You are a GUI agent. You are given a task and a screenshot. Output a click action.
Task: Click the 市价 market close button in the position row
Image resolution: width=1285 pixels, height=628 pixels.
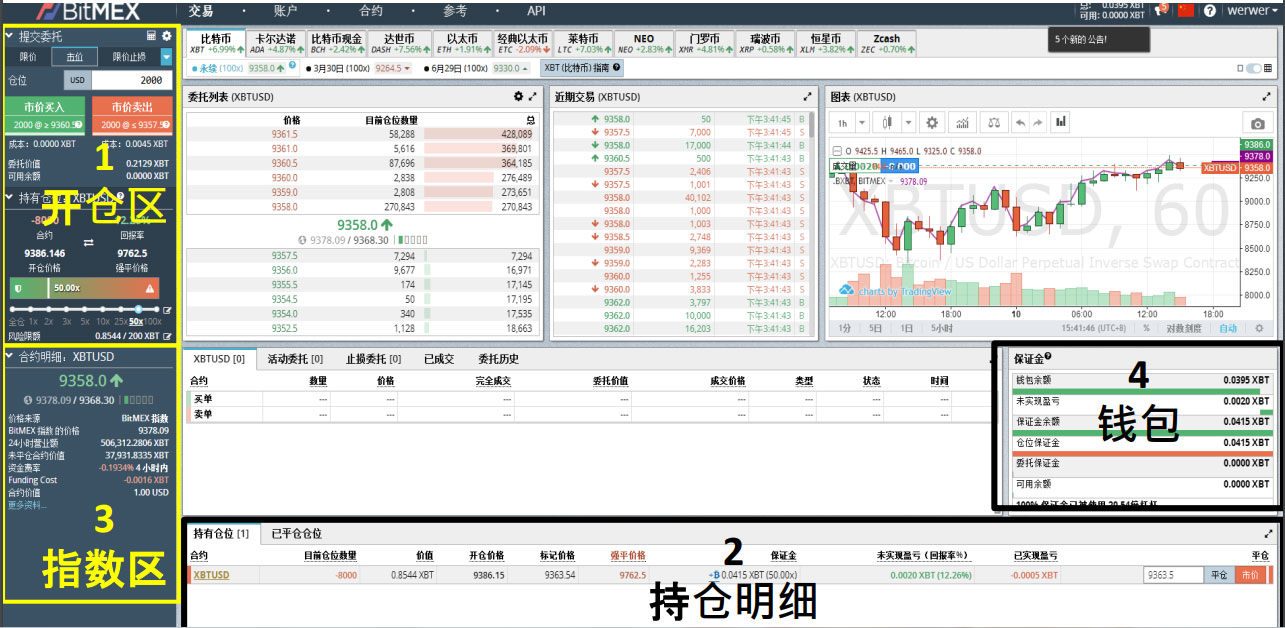(x=1249, y=575)
